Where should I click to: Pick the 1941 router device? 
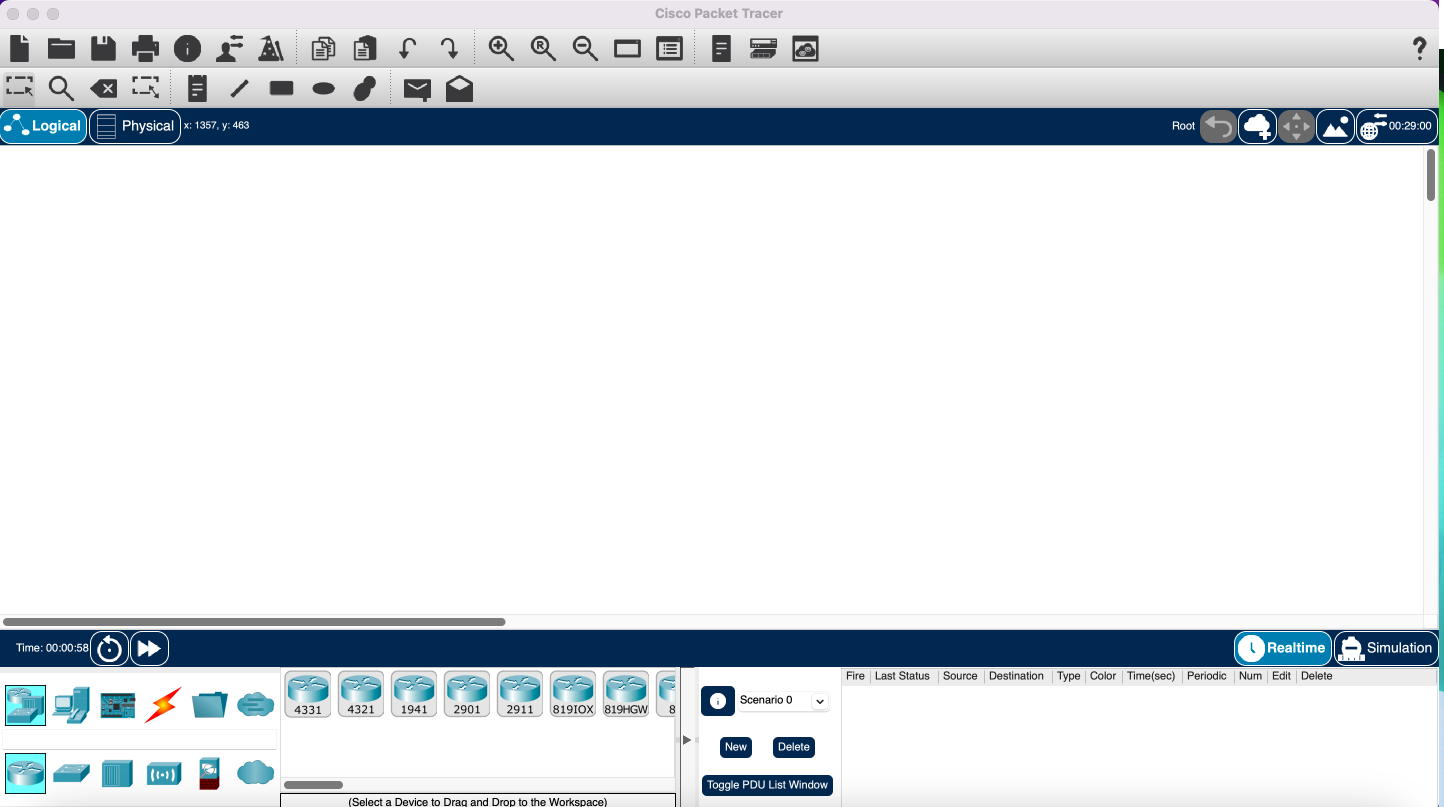pos(414,694)
